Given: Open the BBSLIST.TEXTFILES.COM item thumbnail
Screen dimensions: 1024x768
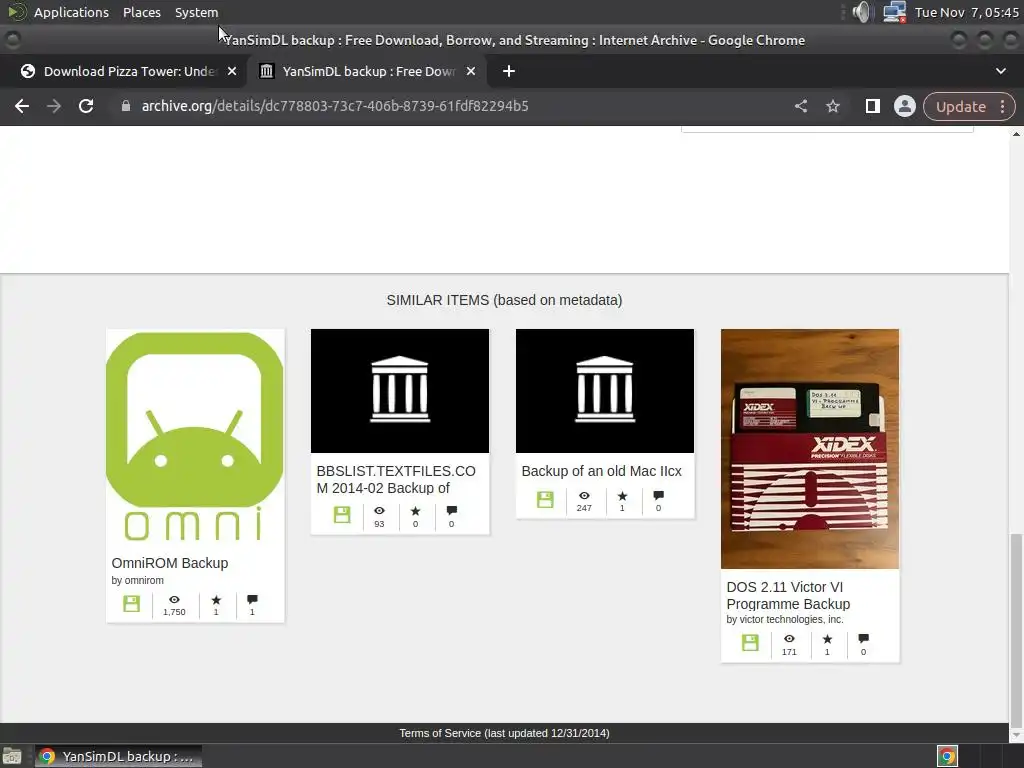Looking at the screenshot, I should click(x=400, y=391).
